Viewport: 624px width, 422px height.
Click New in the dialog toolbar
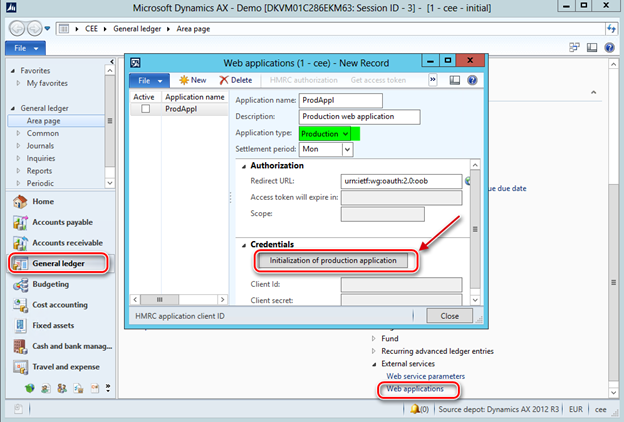(x=193, y=80)
